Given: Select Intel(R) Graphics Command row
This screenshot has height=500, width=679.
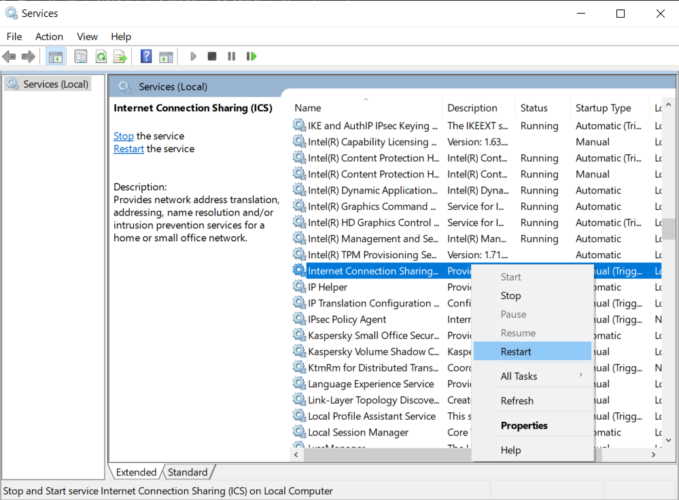Looking at the screenshot, I should [x=477, y=206].
